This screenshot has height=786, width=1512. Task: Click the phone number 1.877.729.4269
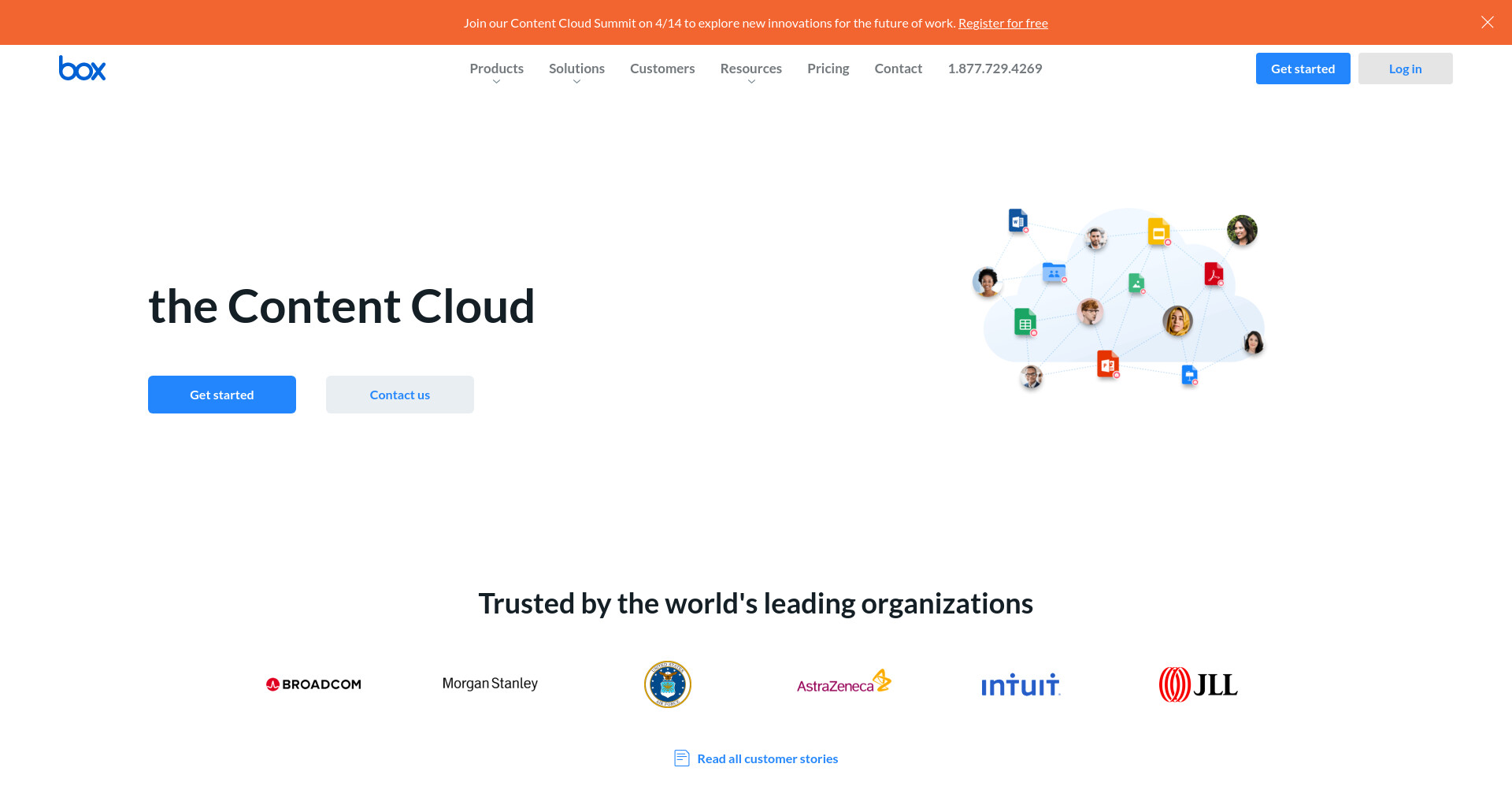pyautogui.click(x=995, y=69)
